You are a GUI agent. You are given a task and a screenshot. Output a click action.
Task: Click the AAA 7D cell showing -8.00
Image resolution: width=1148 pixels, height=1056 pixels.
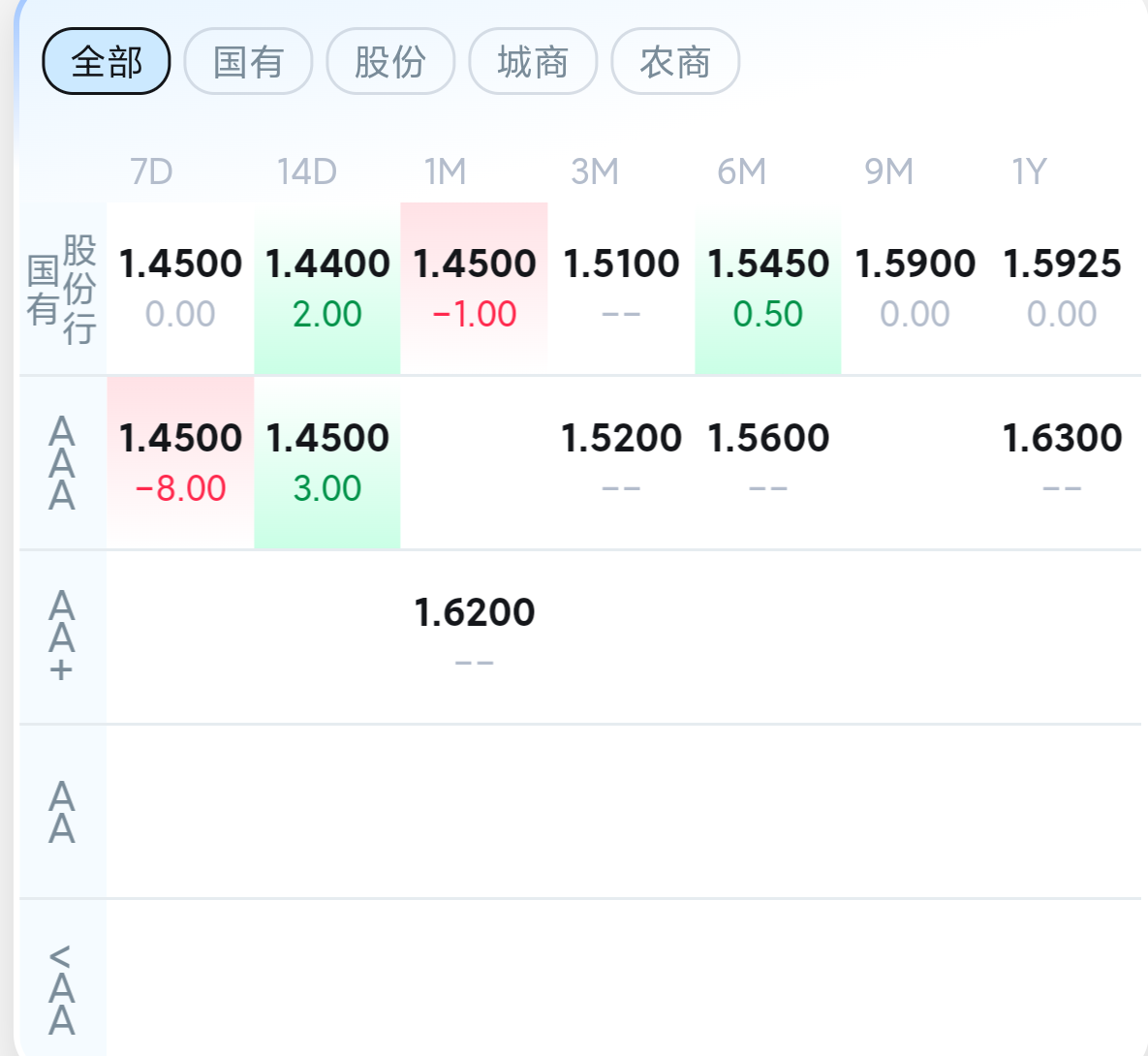(x=180, y=462)
